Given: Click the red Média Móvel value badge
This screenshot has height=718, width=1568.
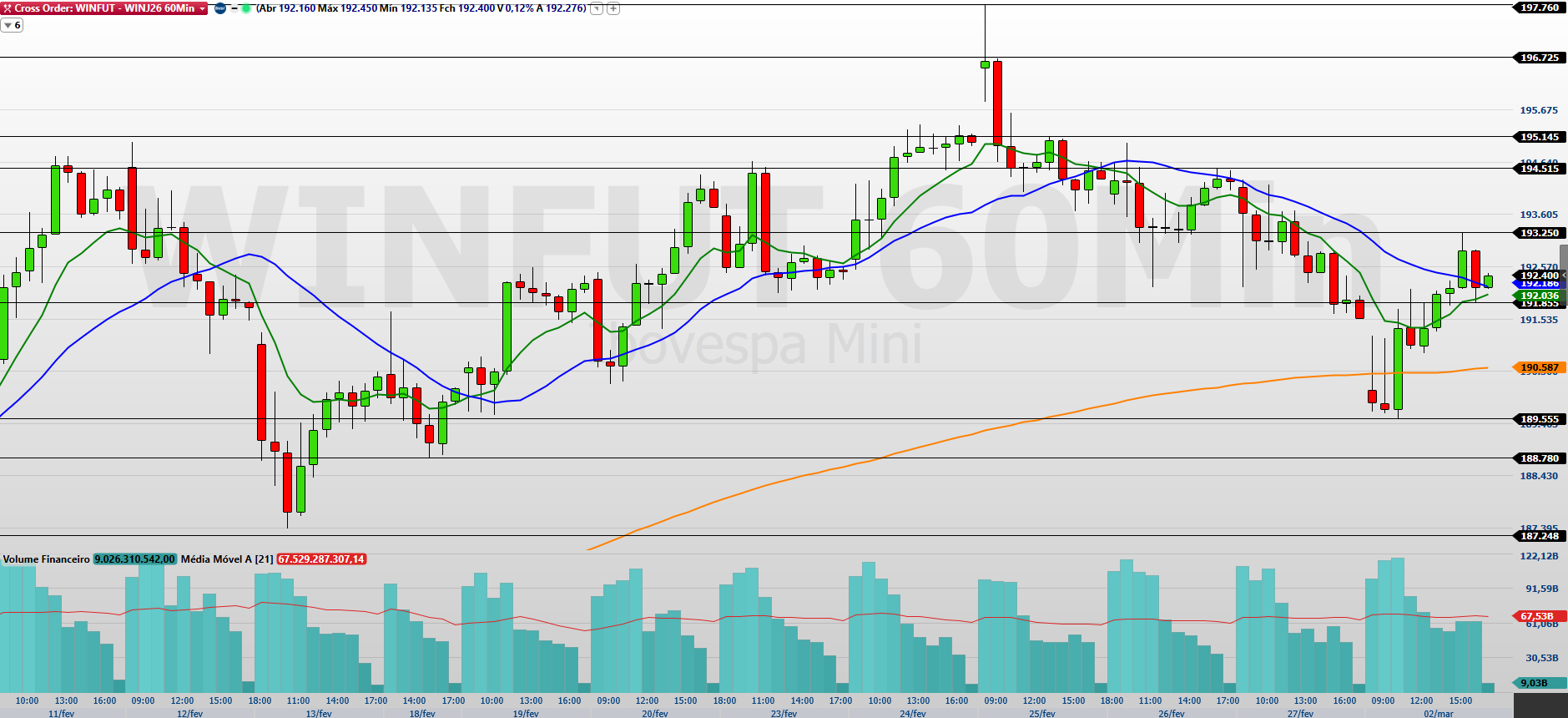Looking at the screenshot, I should 321,559.
